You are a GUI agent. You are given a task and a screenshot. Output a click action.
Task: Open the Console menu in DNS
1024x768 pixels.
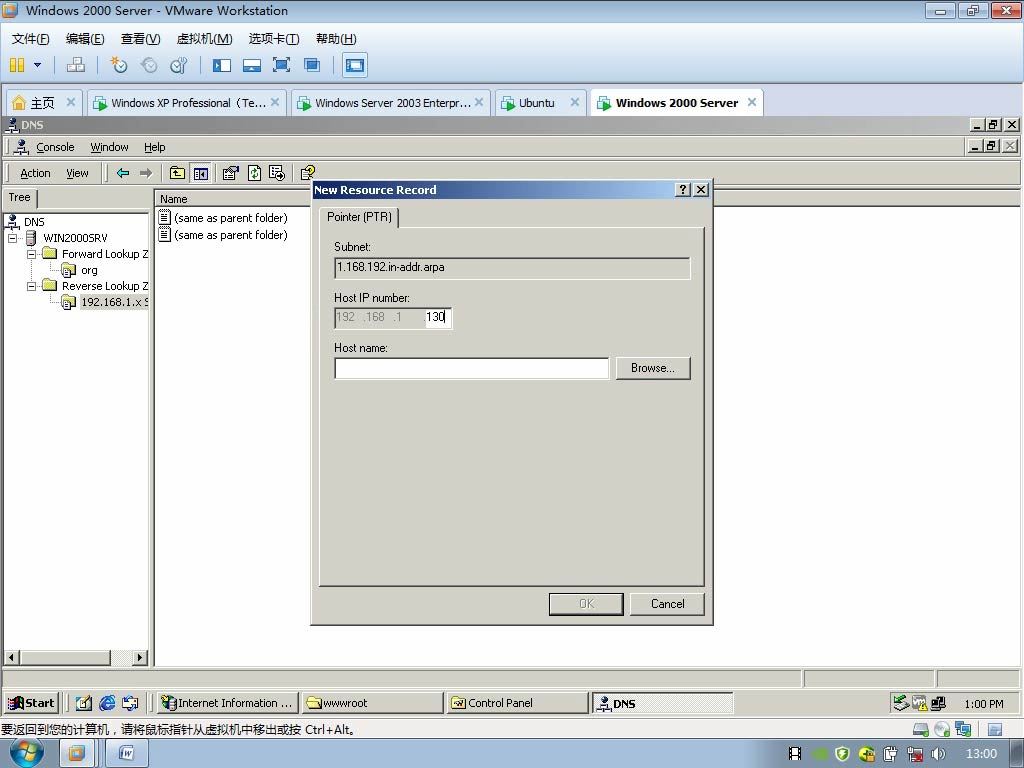55,147
